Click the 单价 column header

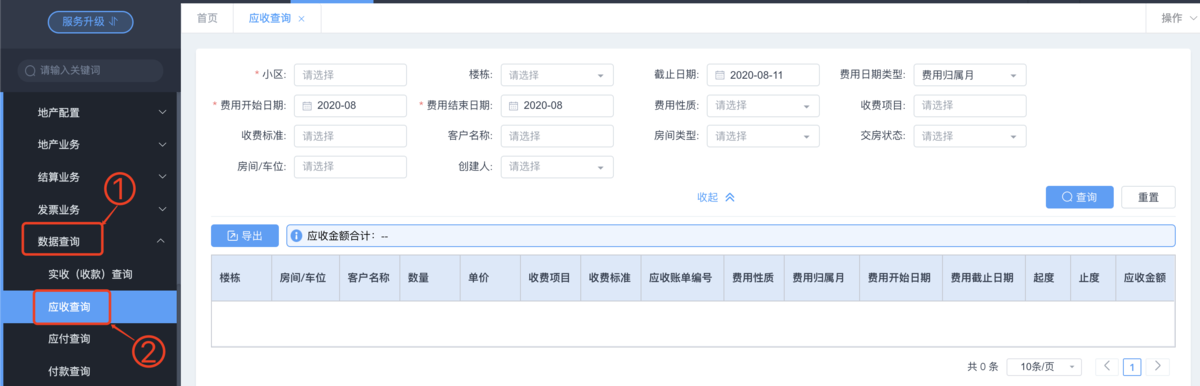(489, 278)
